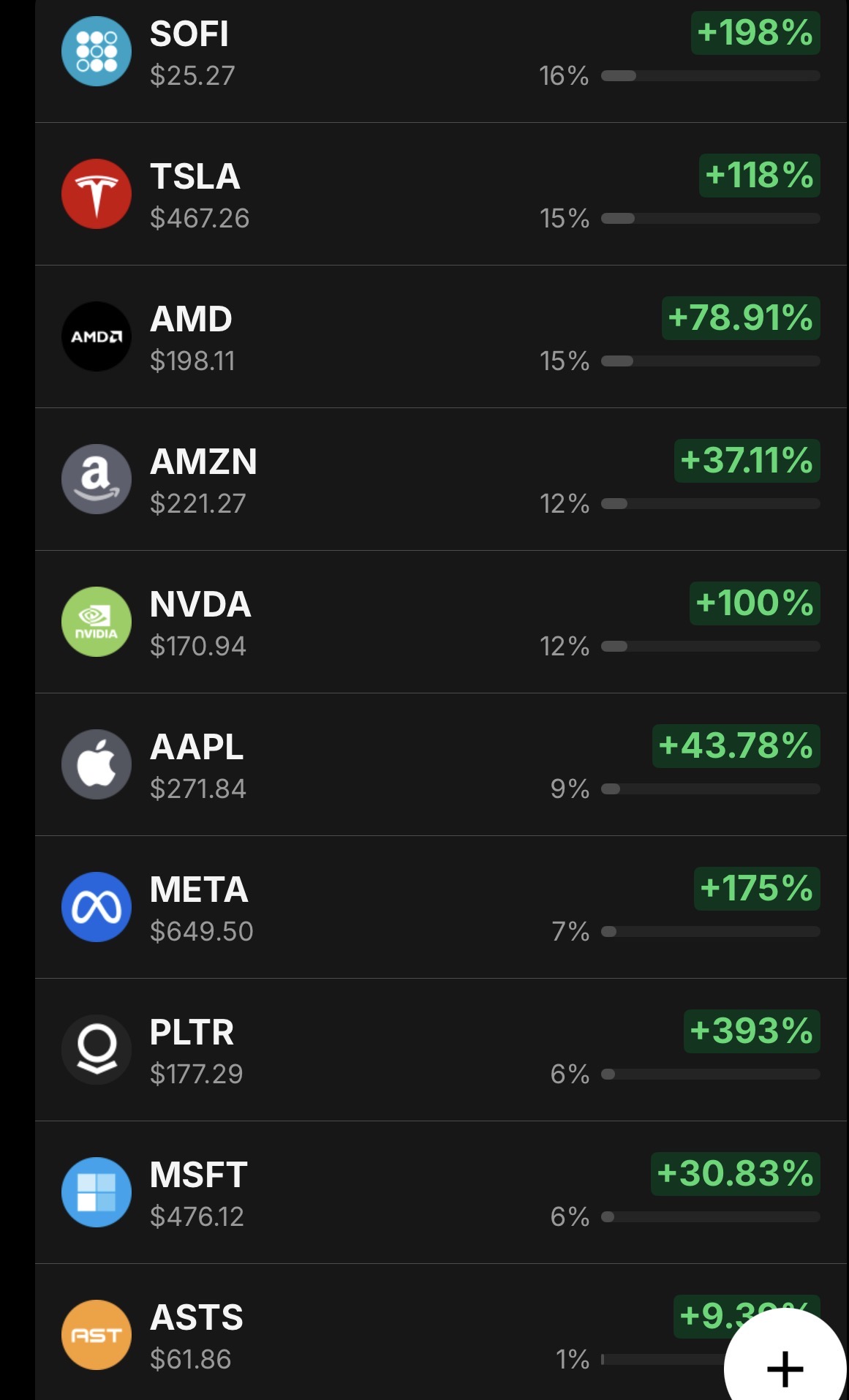Tap the Meta infinity logo
The height and width of the screenshot is (1400, 849).
point(97,907)
